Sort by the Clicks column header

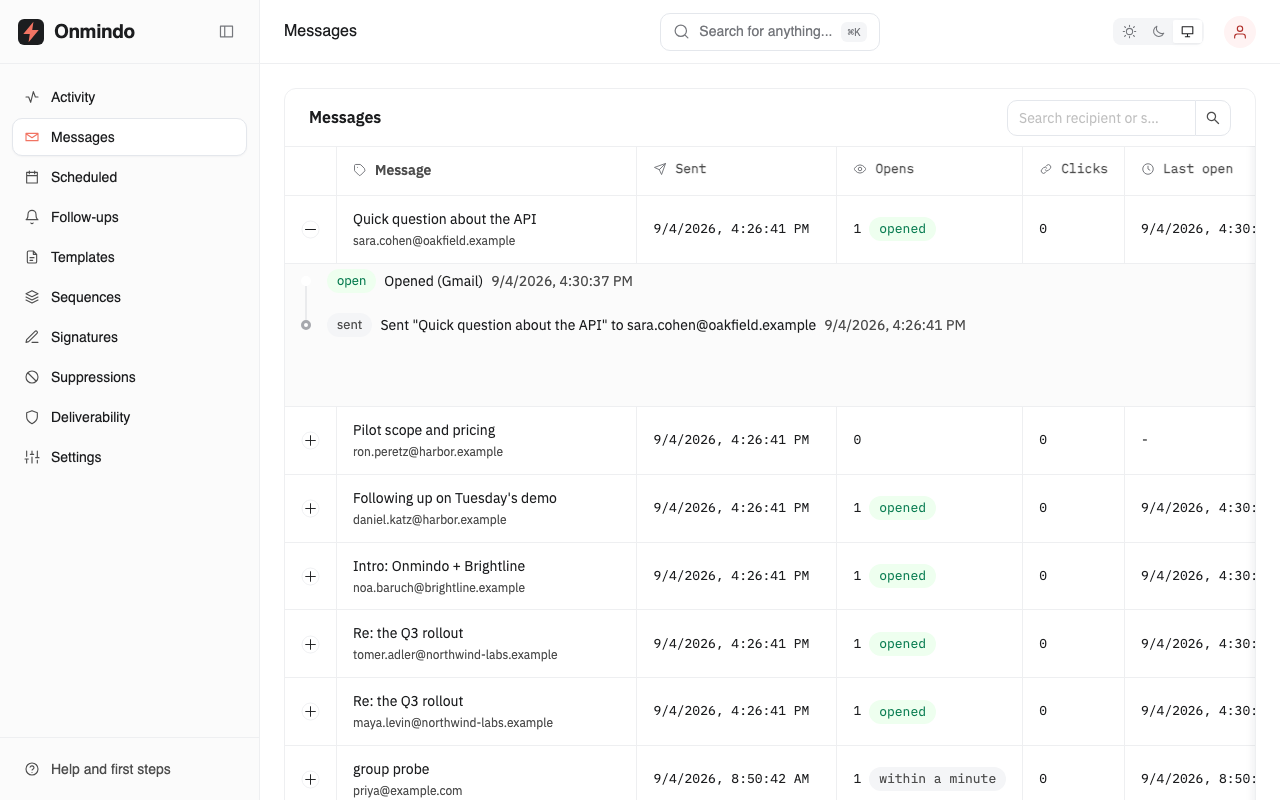point(1073,169)
